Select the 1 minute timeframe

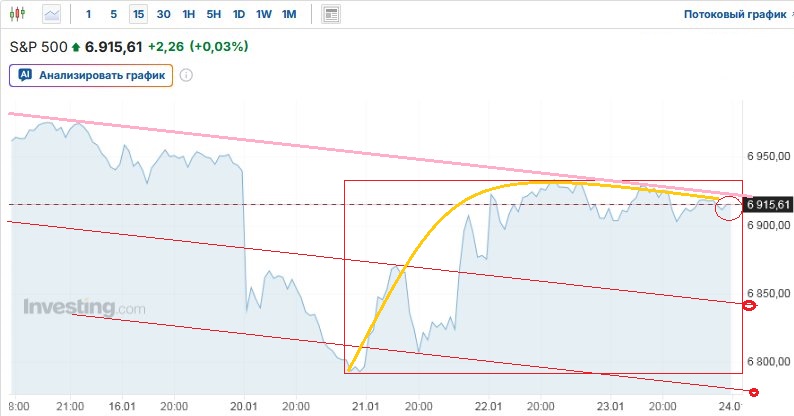[x=89, y=15]
